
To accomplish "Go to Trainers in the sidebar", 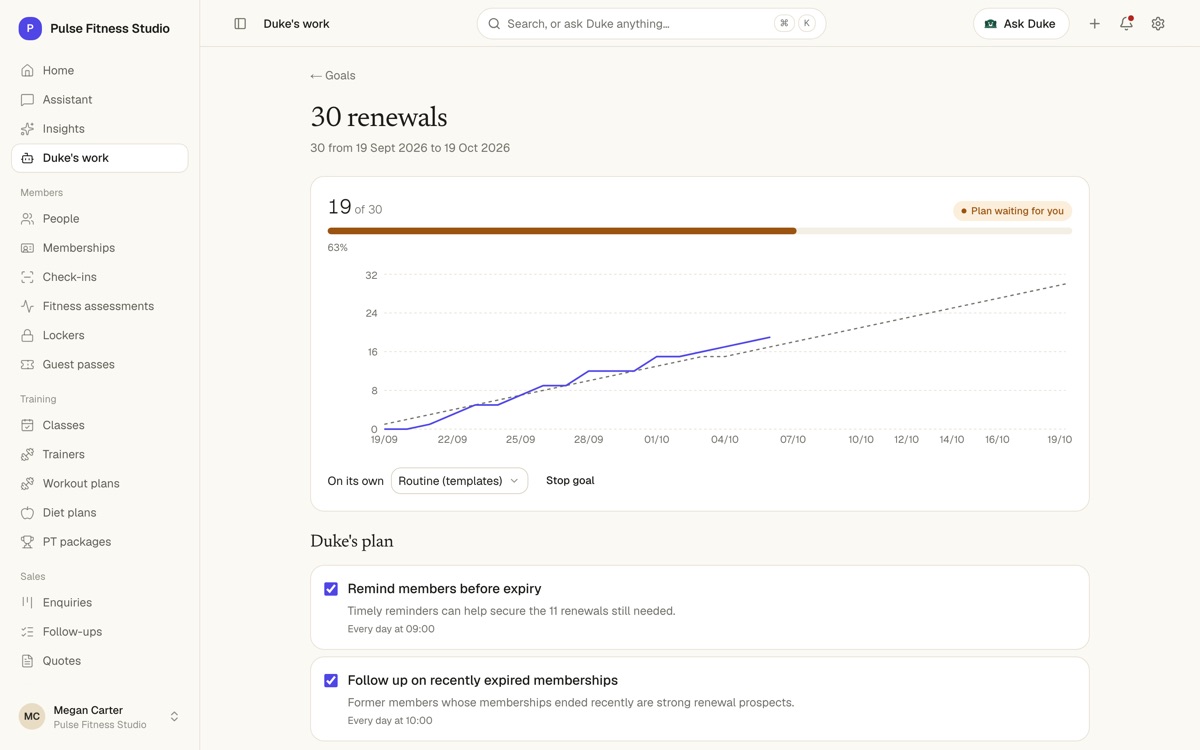I will point(99,455).
